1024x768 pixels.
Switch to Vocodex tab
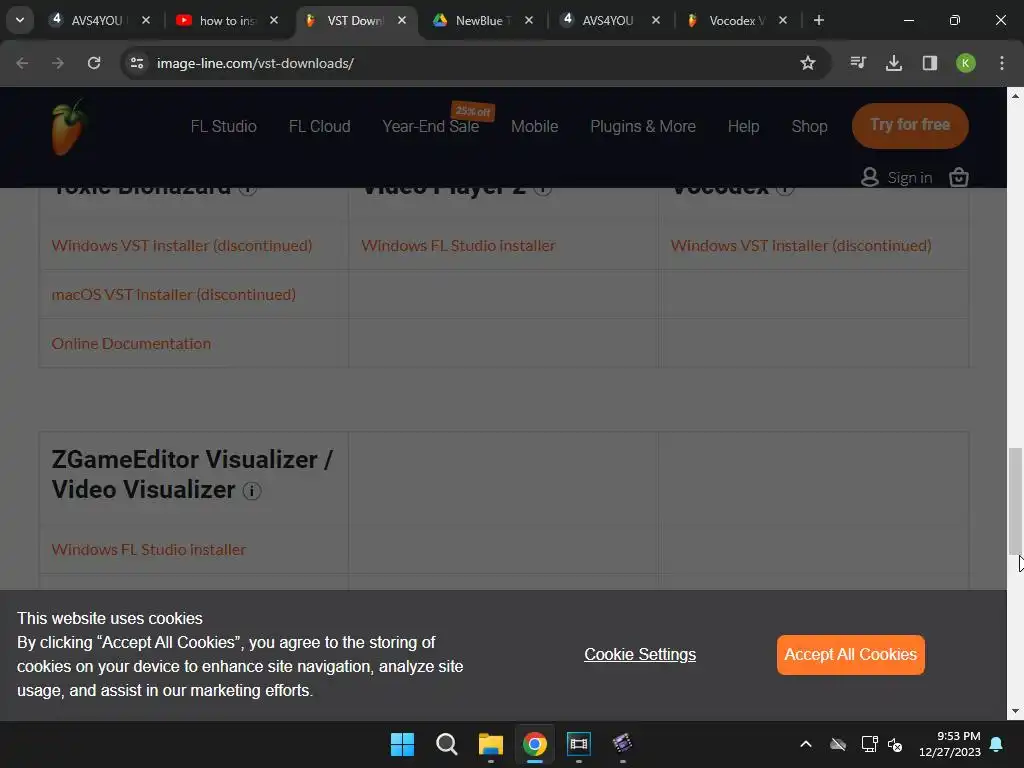click(737, 20)
